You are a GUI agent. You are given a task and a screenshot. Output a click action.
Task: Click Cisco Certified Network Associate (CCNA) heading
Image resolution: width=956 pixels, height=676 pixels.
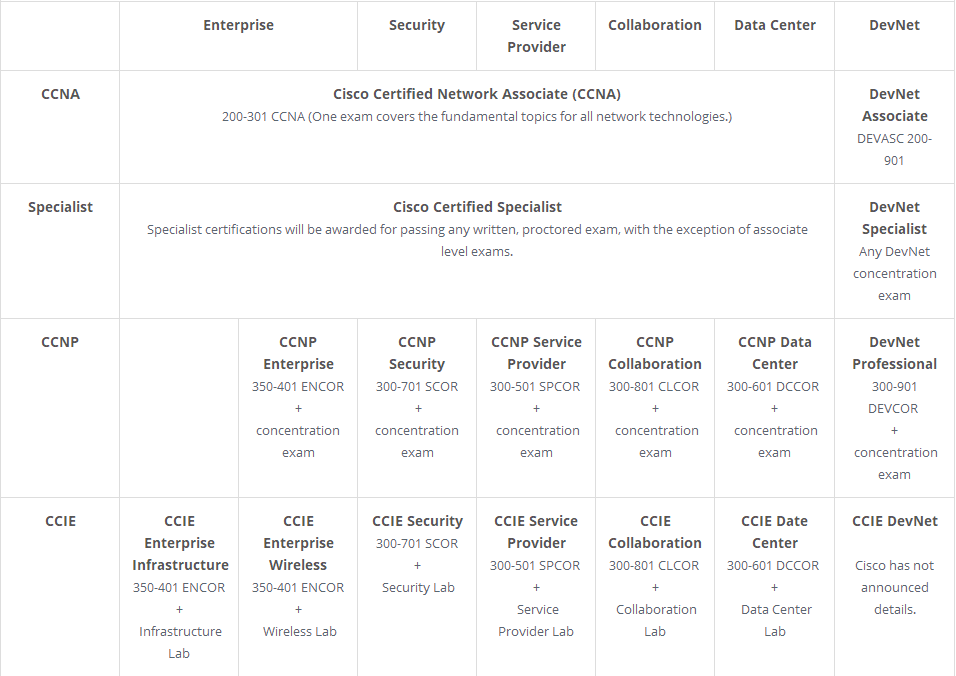point(477,94)
